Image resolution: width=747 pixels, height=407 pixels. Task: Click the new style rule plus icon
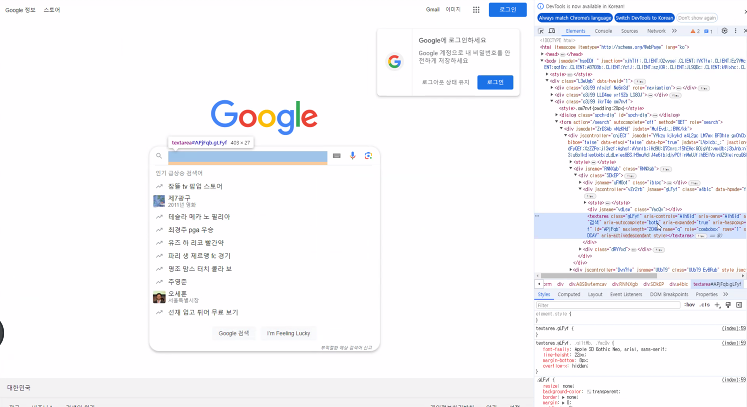717,305
